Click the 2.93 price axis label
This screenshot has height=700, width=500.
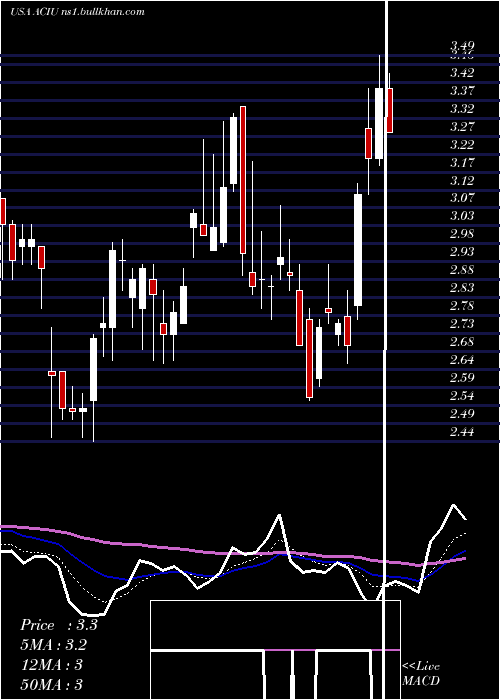tap(462, 252)
